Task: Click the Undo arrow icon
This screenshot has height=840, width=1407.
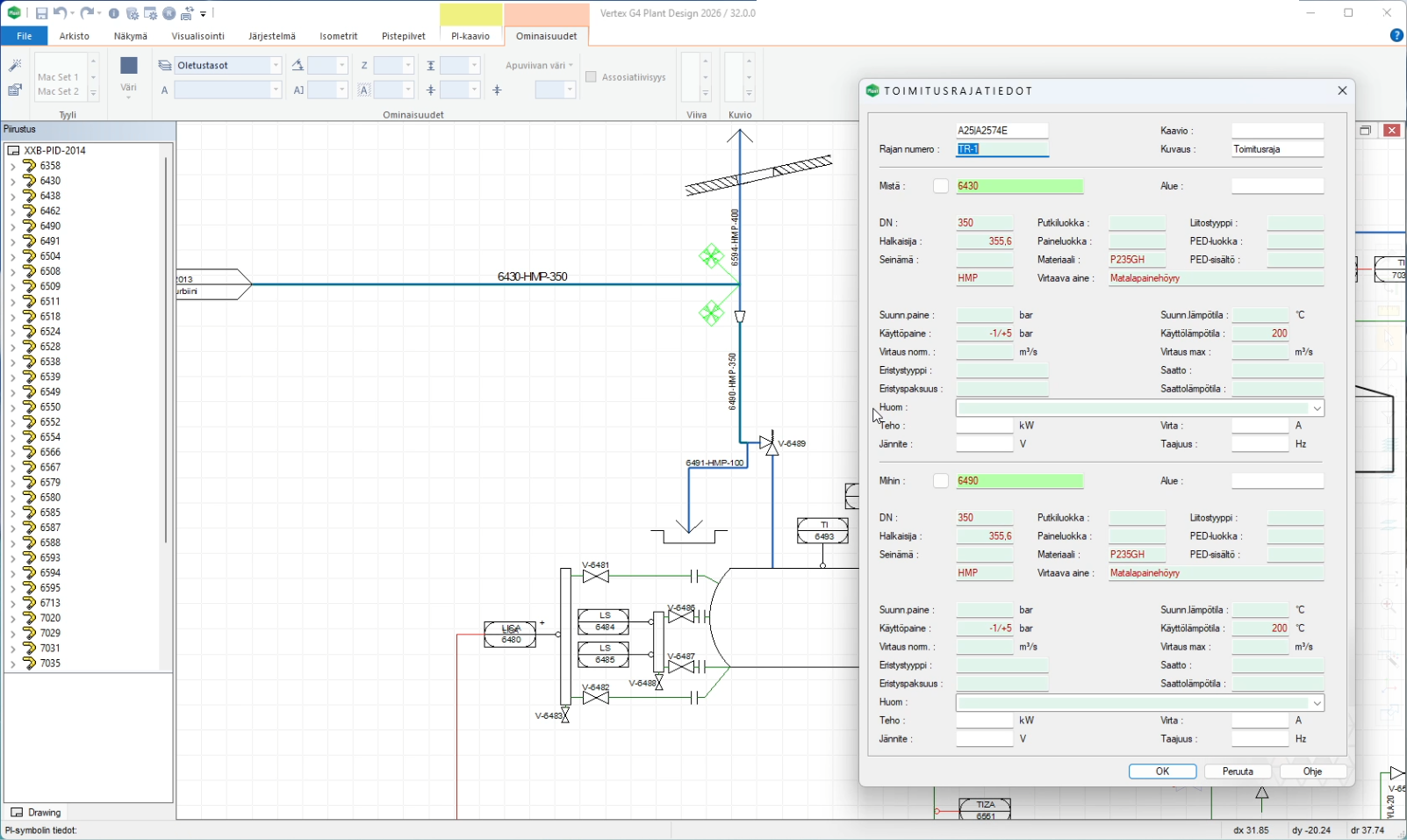Action: coord(60,13)
